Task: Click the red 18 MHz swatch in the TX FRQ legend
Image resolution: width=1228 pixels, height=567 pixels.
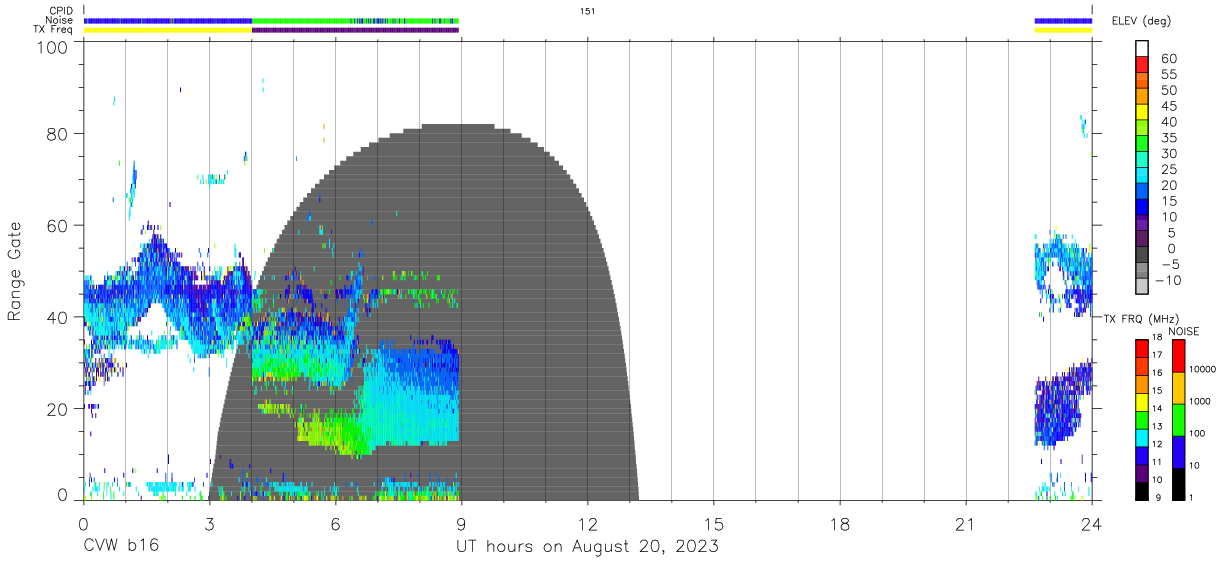Action: (1143, 348)
